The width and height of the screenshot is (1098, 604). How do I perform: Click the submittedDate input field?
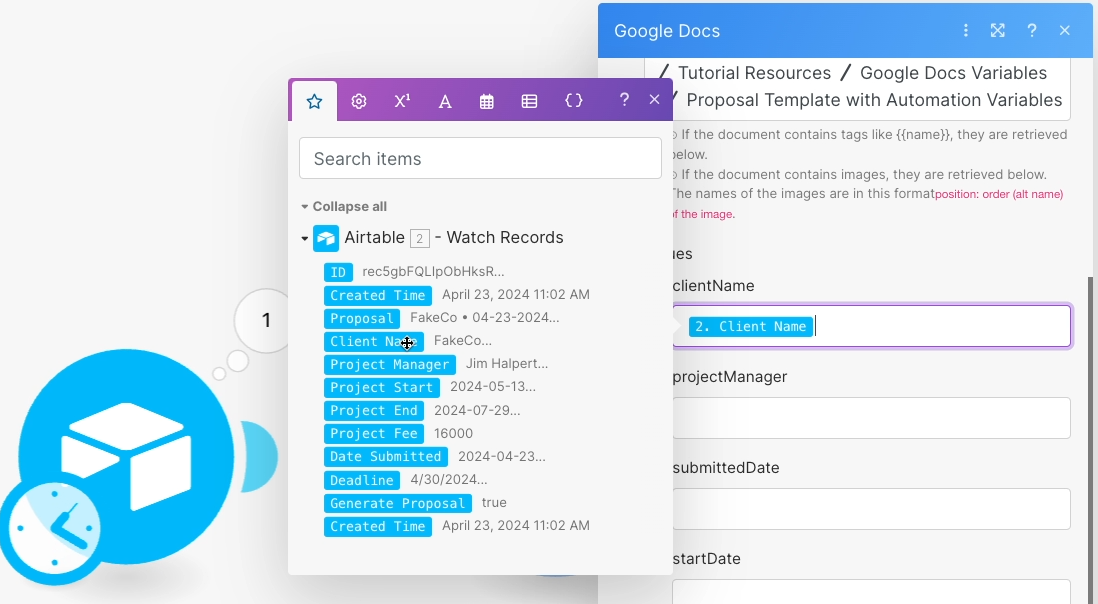pyautogui.click(x=872, y=509)
